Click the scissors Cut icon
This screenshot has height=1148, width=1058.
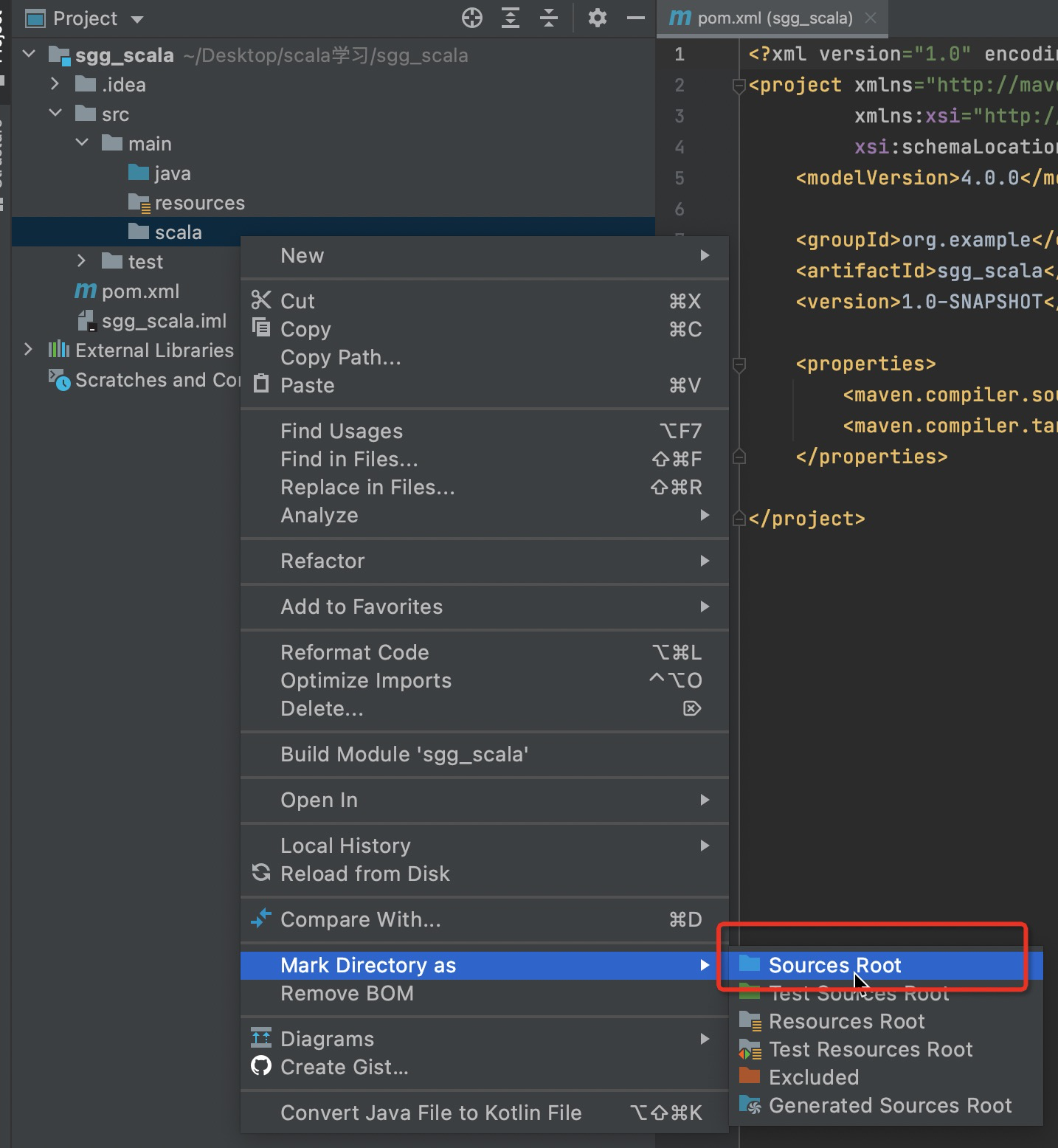(x=261, y=300)
